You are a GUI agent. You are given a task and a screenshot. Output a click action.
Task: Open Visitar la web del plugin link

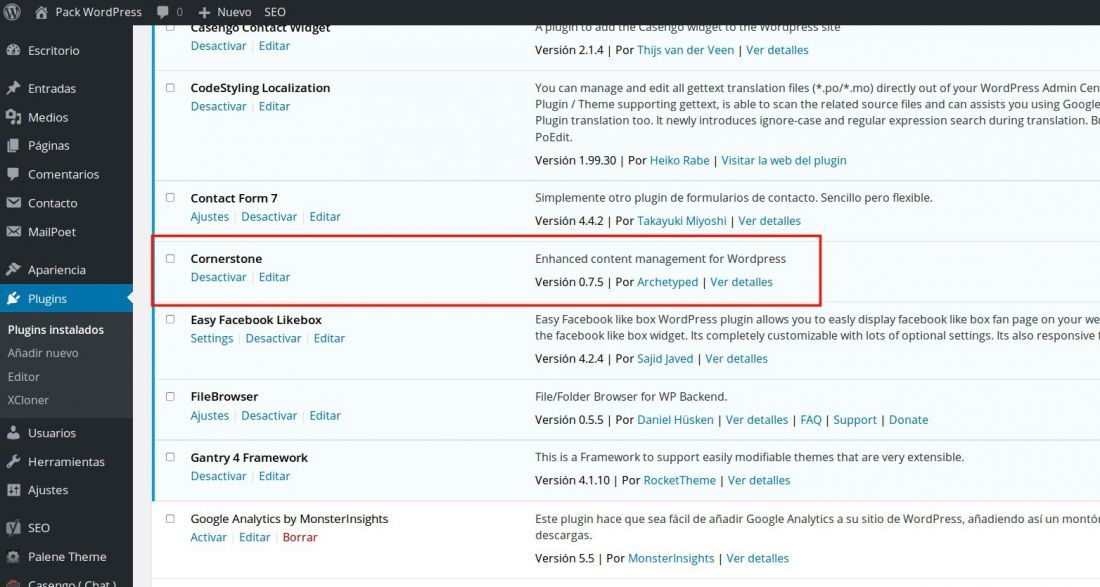pos(784,160)
